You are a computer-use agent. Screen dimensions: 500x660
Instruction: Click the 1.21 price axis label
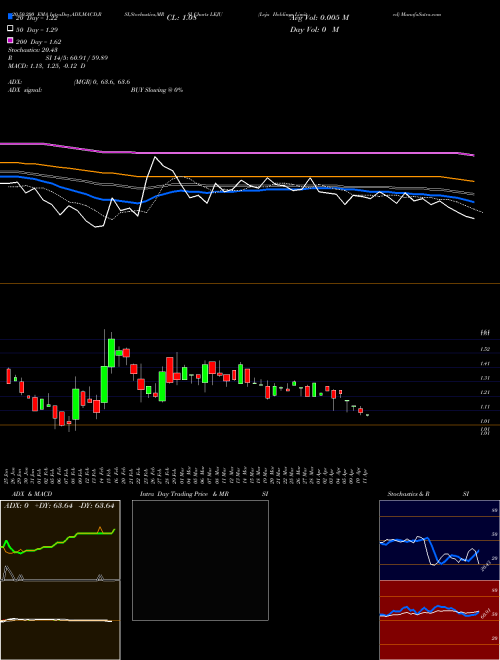[485, 392]
